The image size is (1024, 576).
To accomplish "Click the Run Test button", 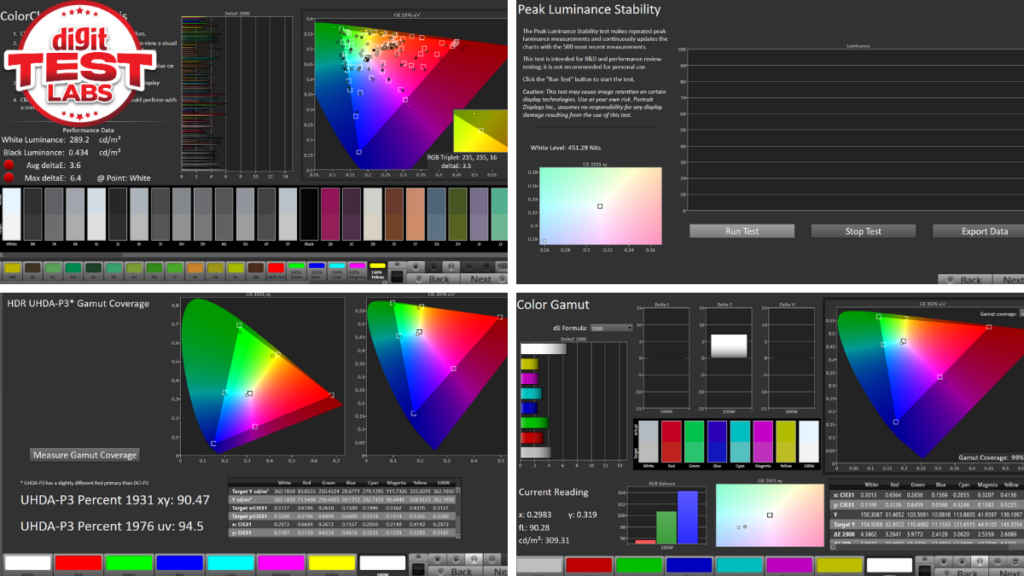I will pos(742,231).
